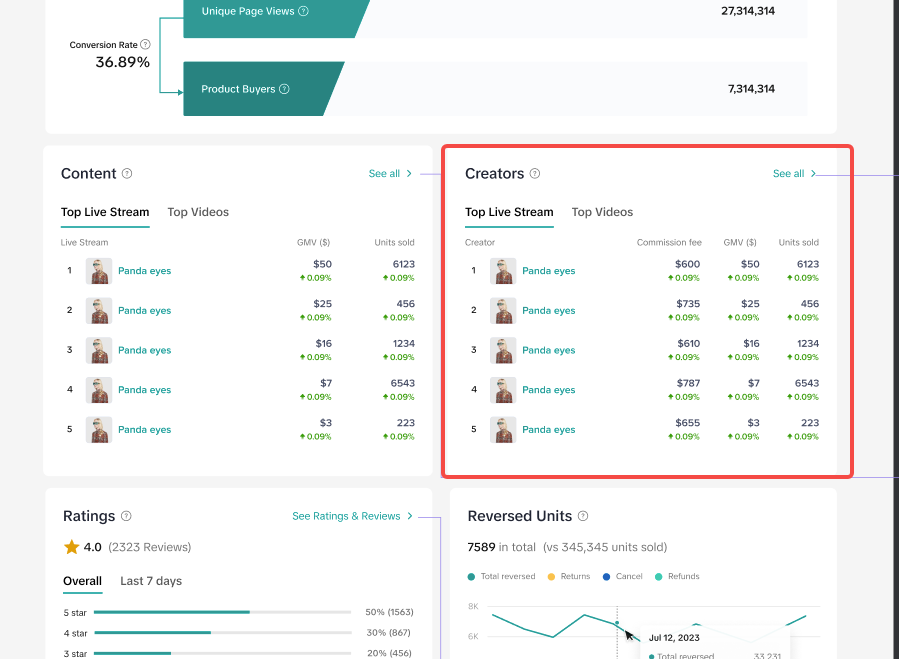
Task: Click the Reversed Units help icon
Action: coord(583,517)
